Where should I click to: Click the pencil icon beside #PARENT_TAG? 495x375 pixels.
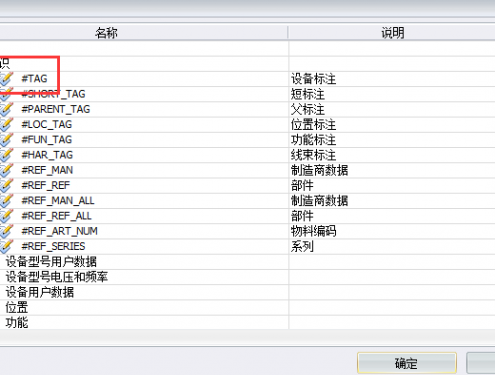[6, 109]
